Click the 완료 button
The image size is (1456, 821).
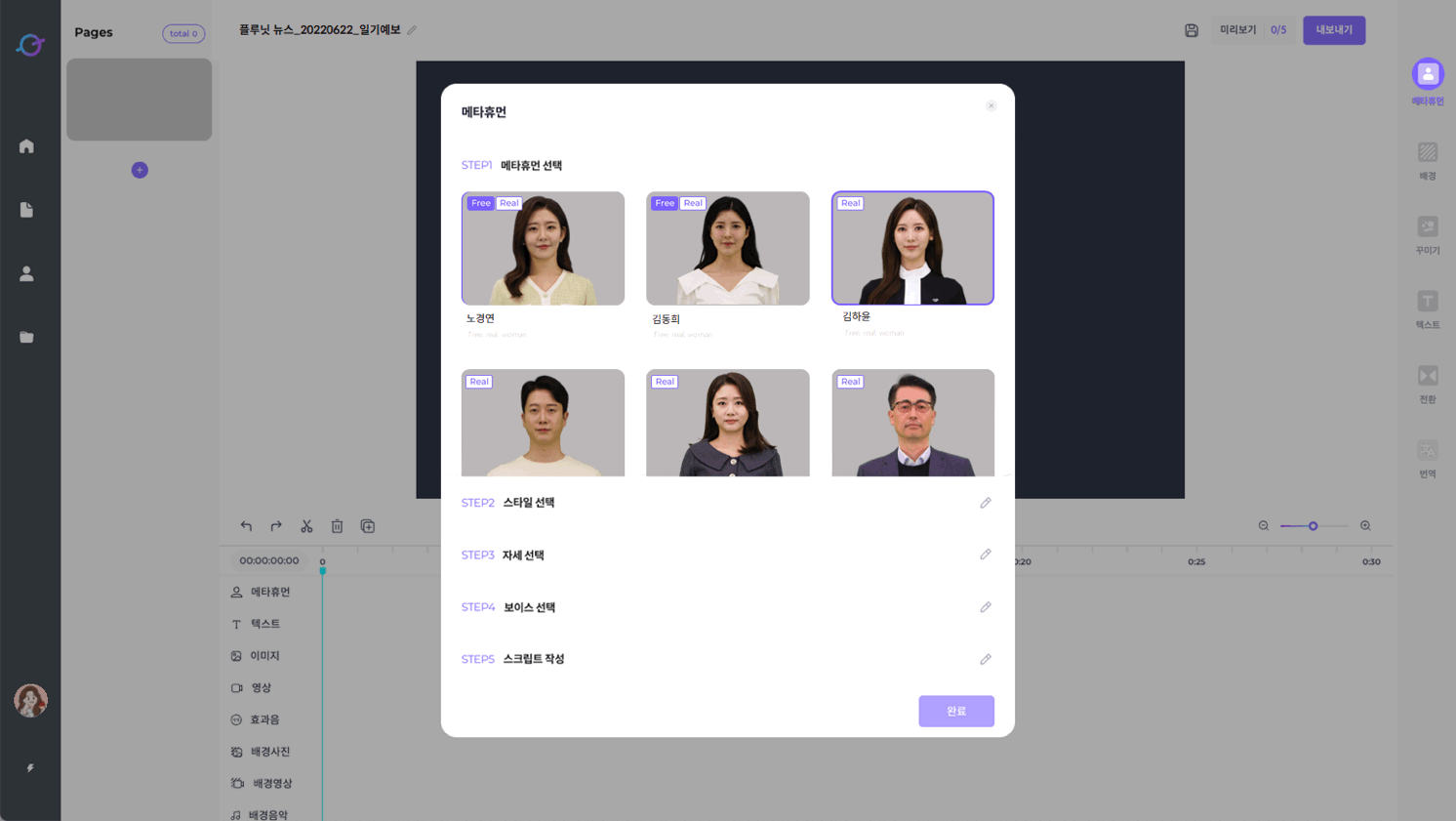(955, 711)
